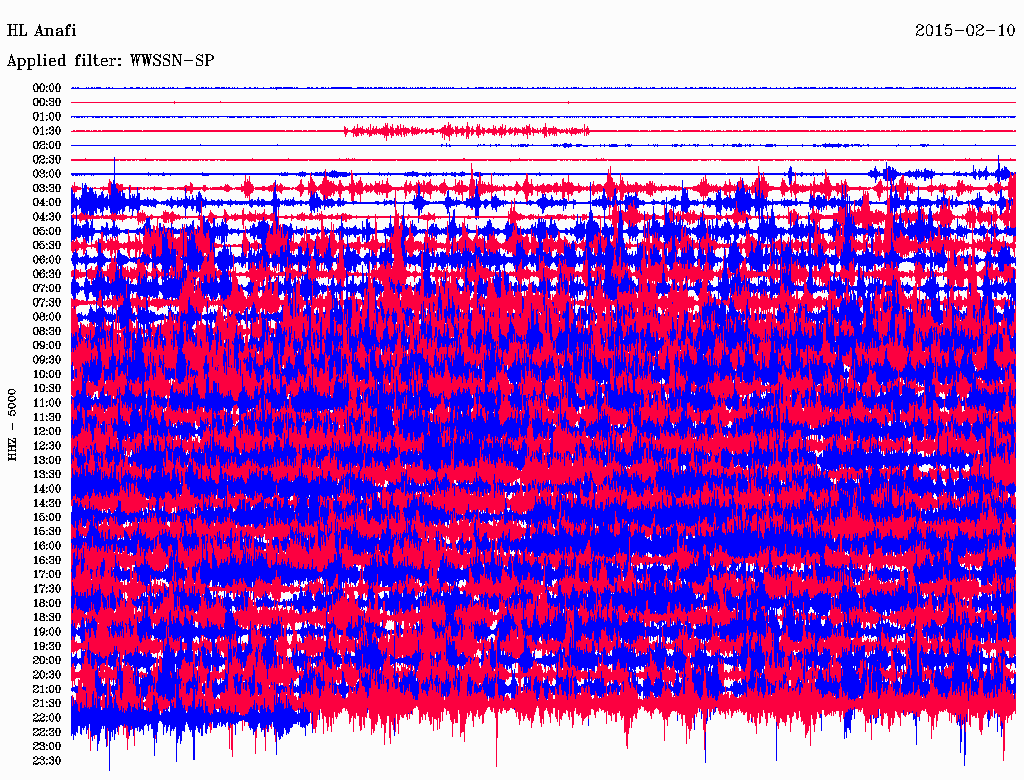Click the red seismic burst on the 01:30 trace
1024x780 pixels.
tap(467, 131)
